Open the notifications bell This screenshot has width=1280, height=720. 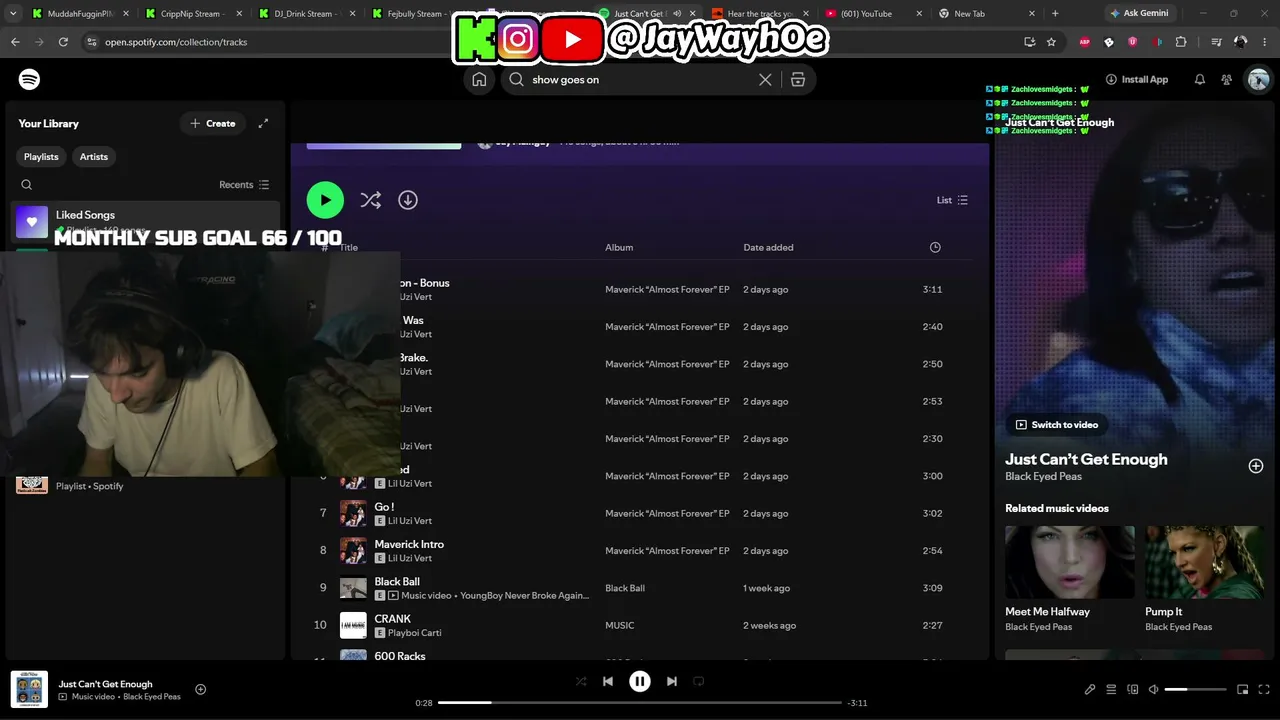(x=1200, y=80)
